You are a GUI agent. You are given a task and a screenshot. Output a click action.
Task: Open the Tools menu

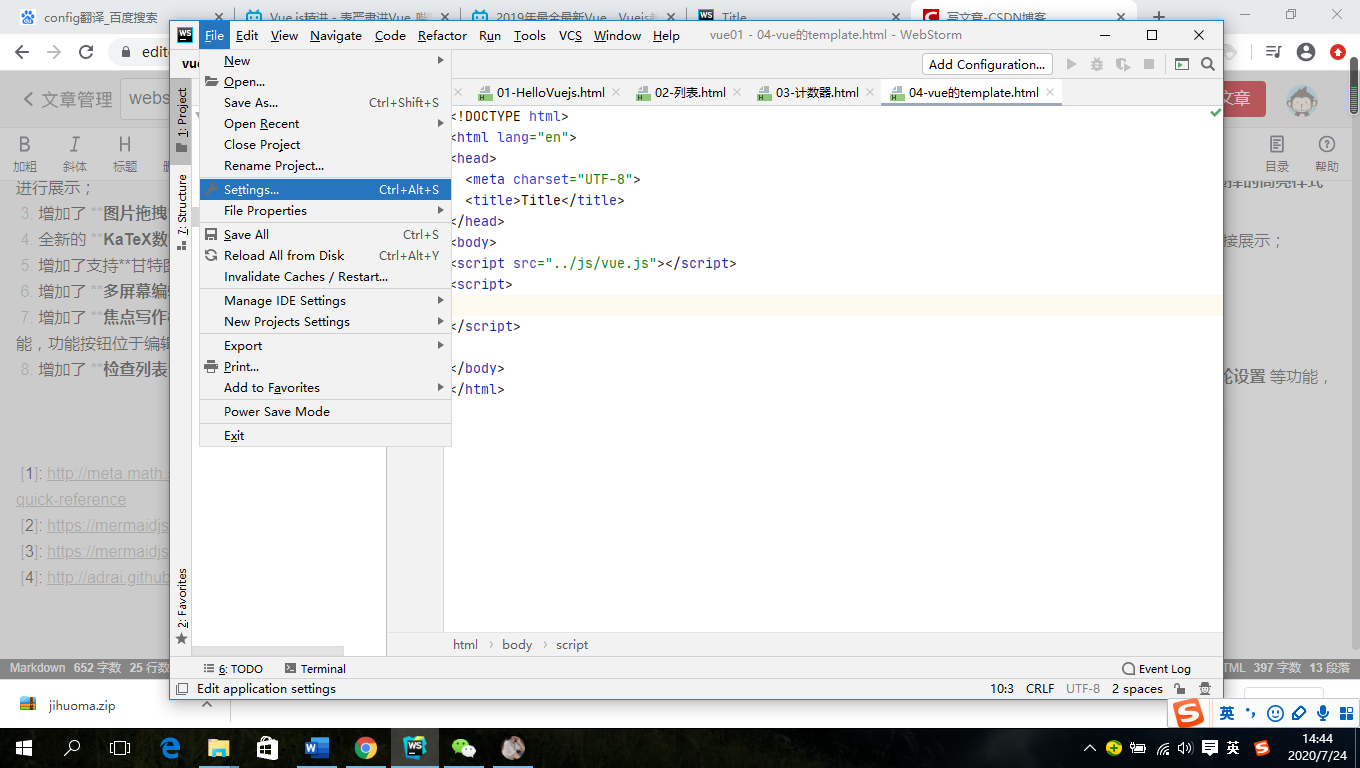[x=530, y=35]
